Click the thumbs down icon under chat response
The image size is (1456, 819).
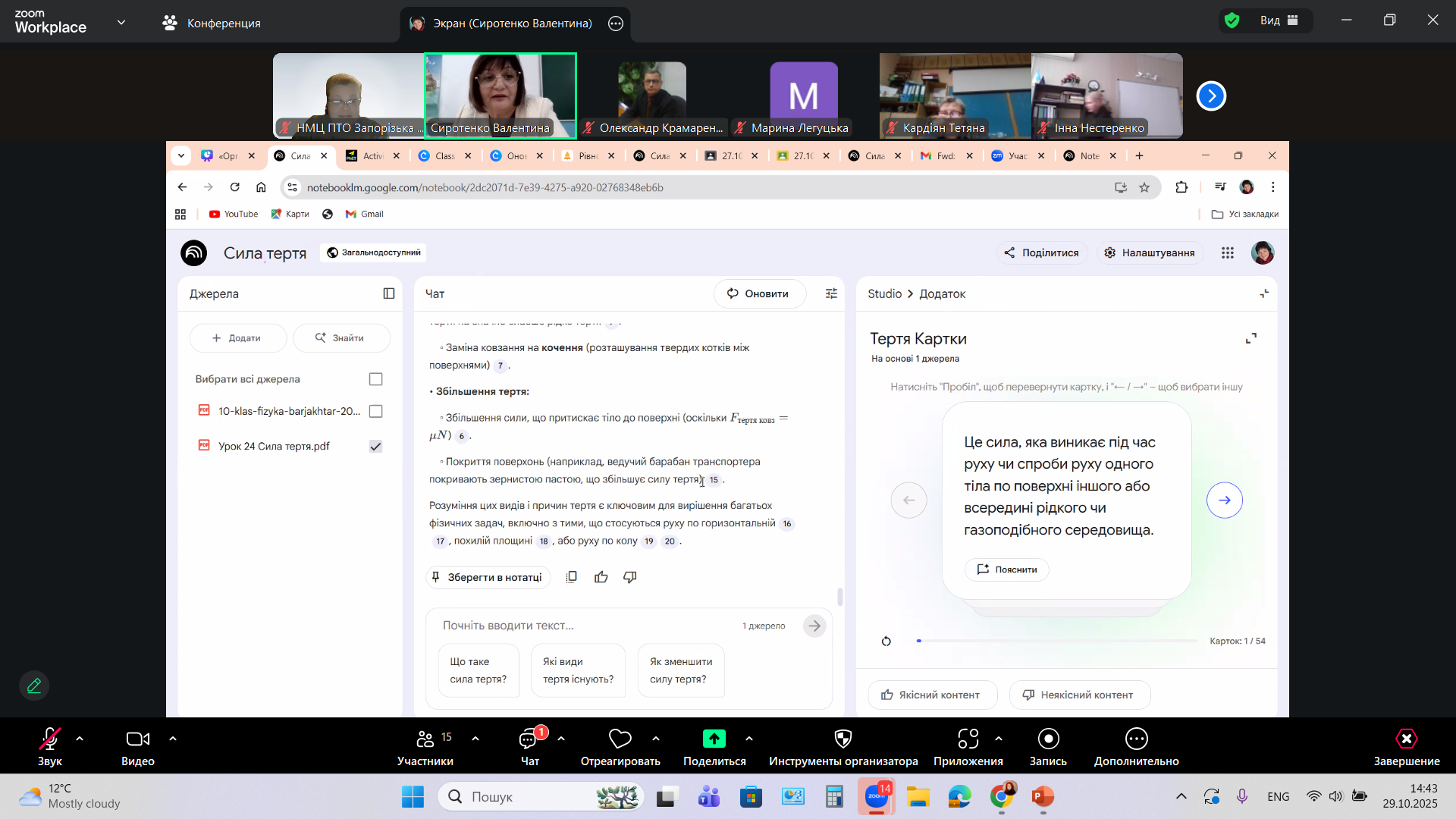629,577
